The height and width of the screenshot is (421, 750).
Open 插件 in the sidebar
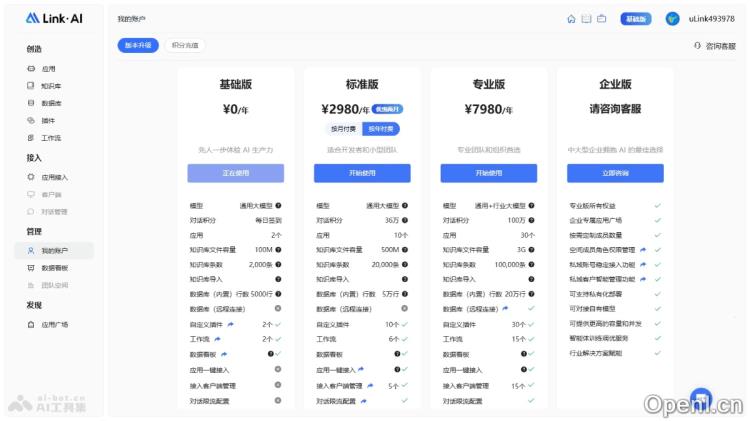(48, 121)
